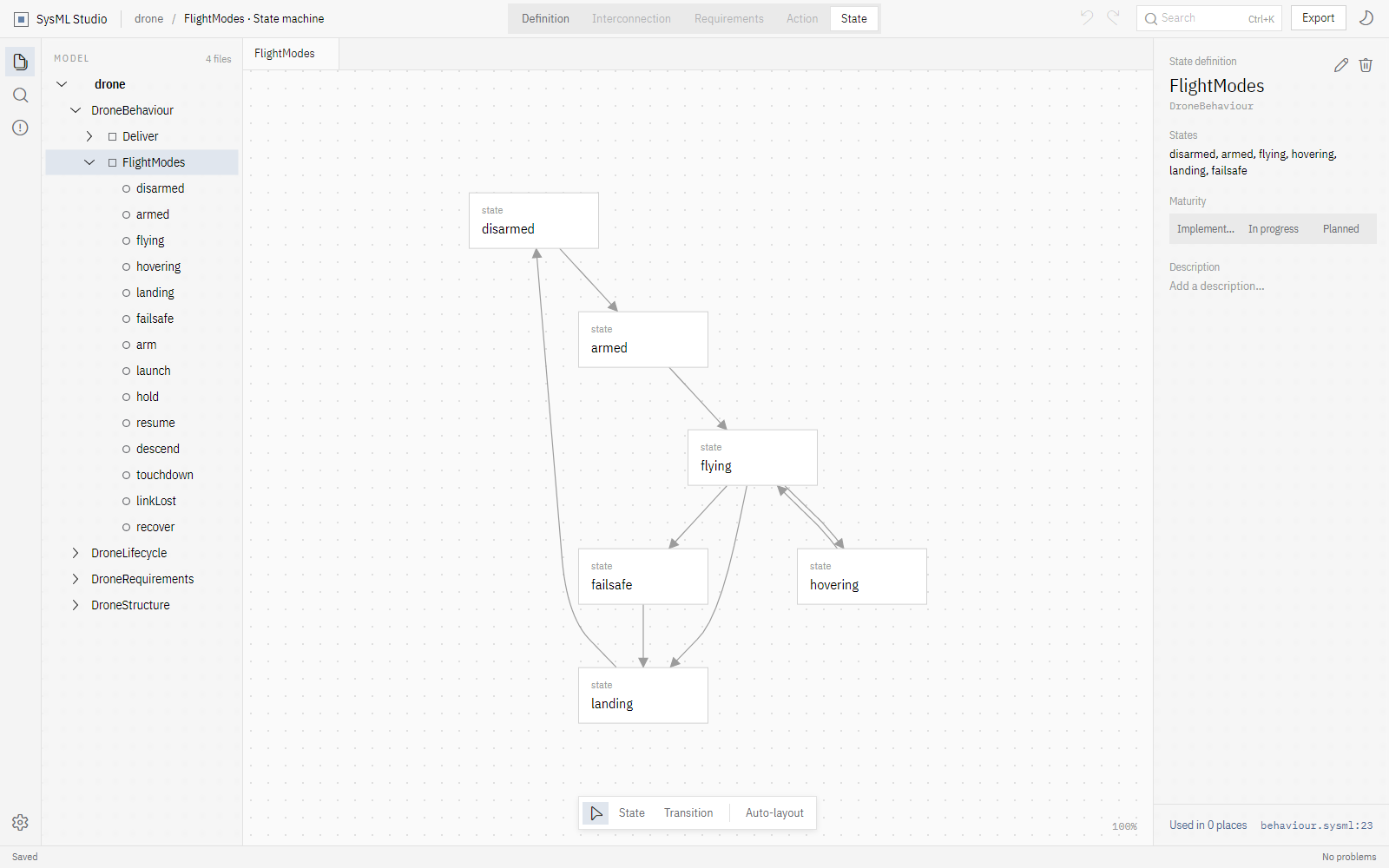Set maturity to Planned
The image size is (1389, 868).
pos(1341,229)
